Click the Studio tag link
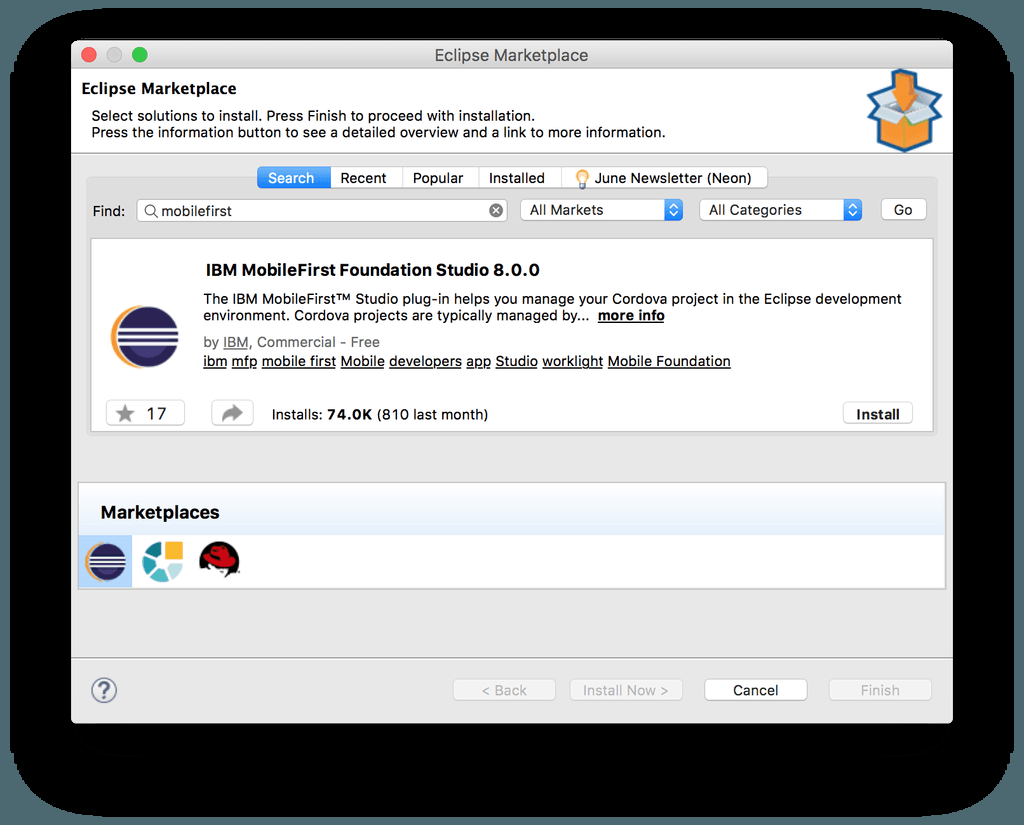Image resolution: width=1024 pixels, height=825 pixels. (517, 361)
